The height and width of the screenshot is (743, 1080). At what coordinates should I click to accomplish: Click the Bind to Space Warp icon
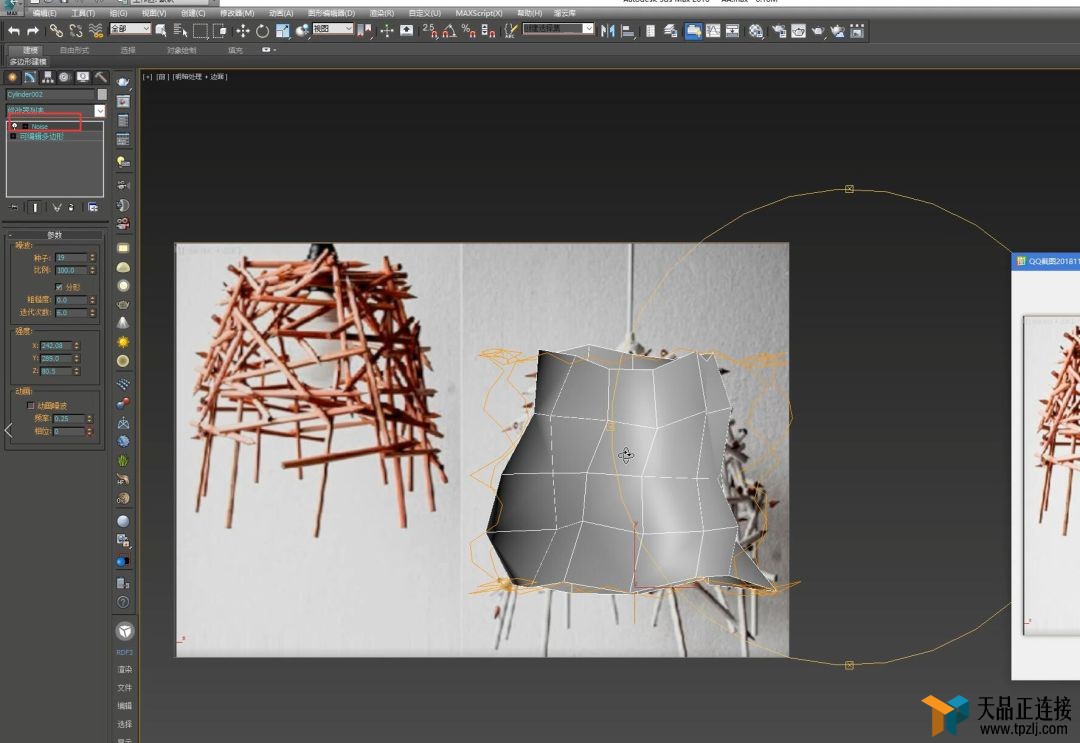96,30
